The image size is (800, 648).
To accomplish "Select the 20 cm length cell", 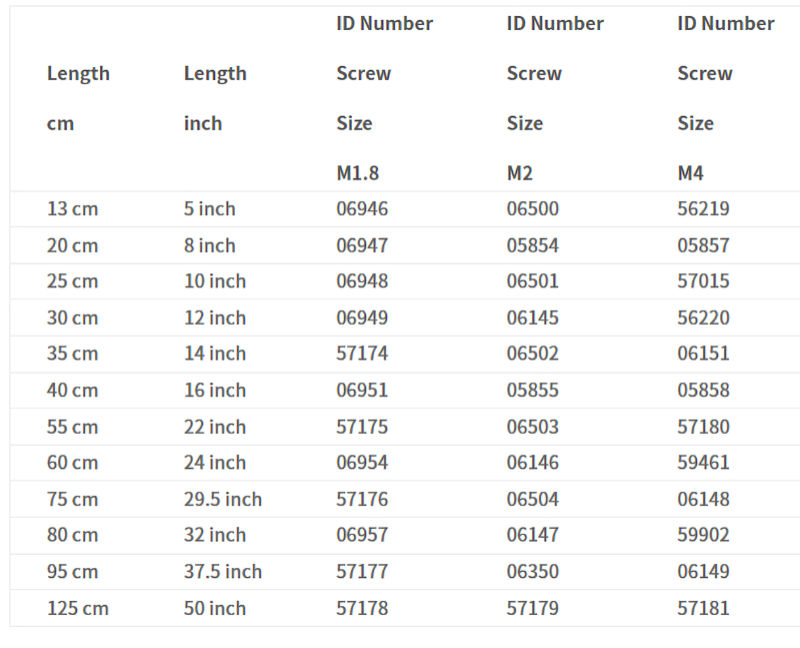I will [72, 245].
